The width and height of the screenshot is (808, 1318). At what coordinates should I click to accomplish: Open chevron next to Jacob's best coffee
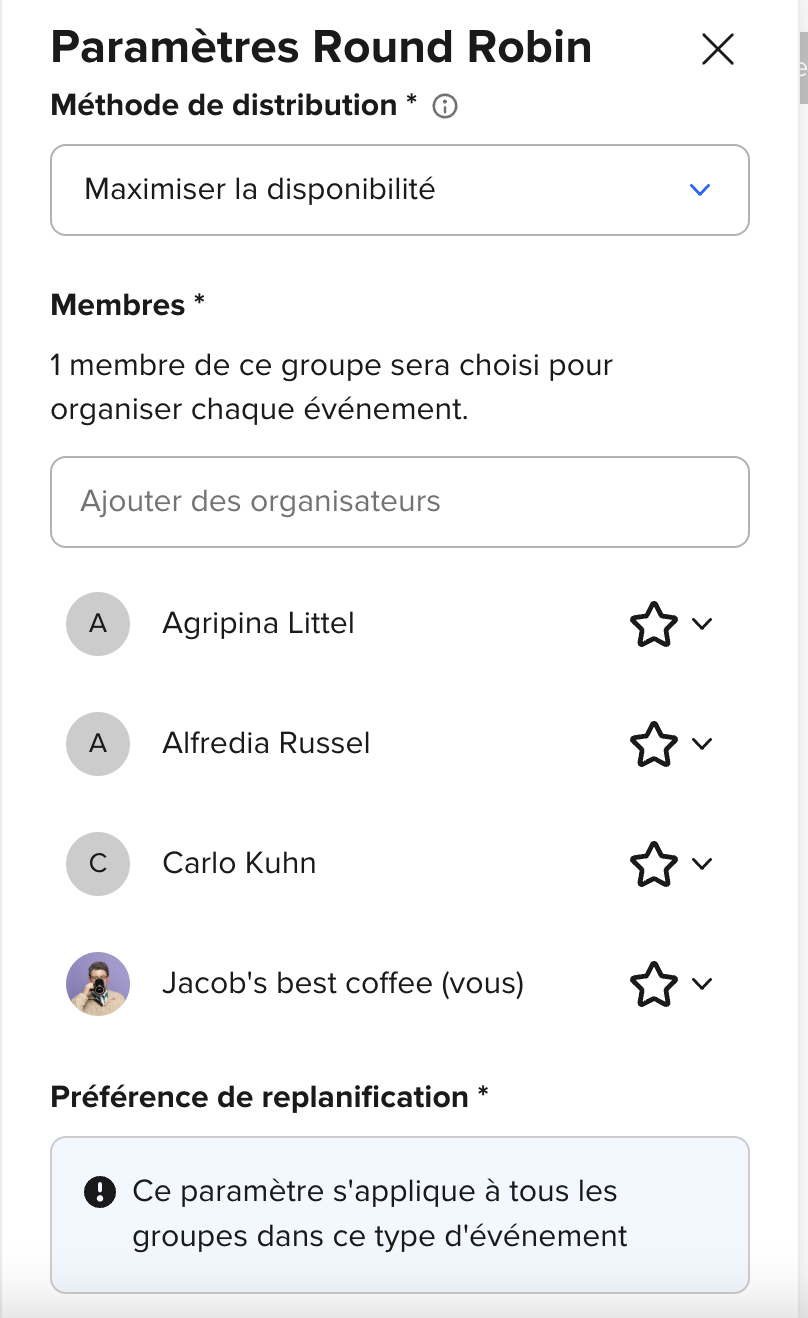[702, 984]
